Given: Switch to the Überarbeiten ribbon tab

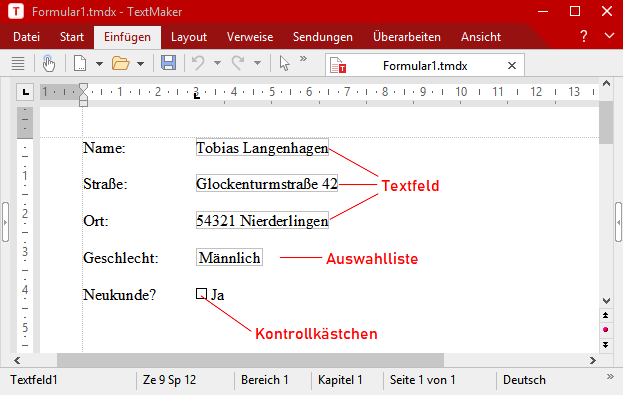Looking at the screenshot, I should [406, 37].
